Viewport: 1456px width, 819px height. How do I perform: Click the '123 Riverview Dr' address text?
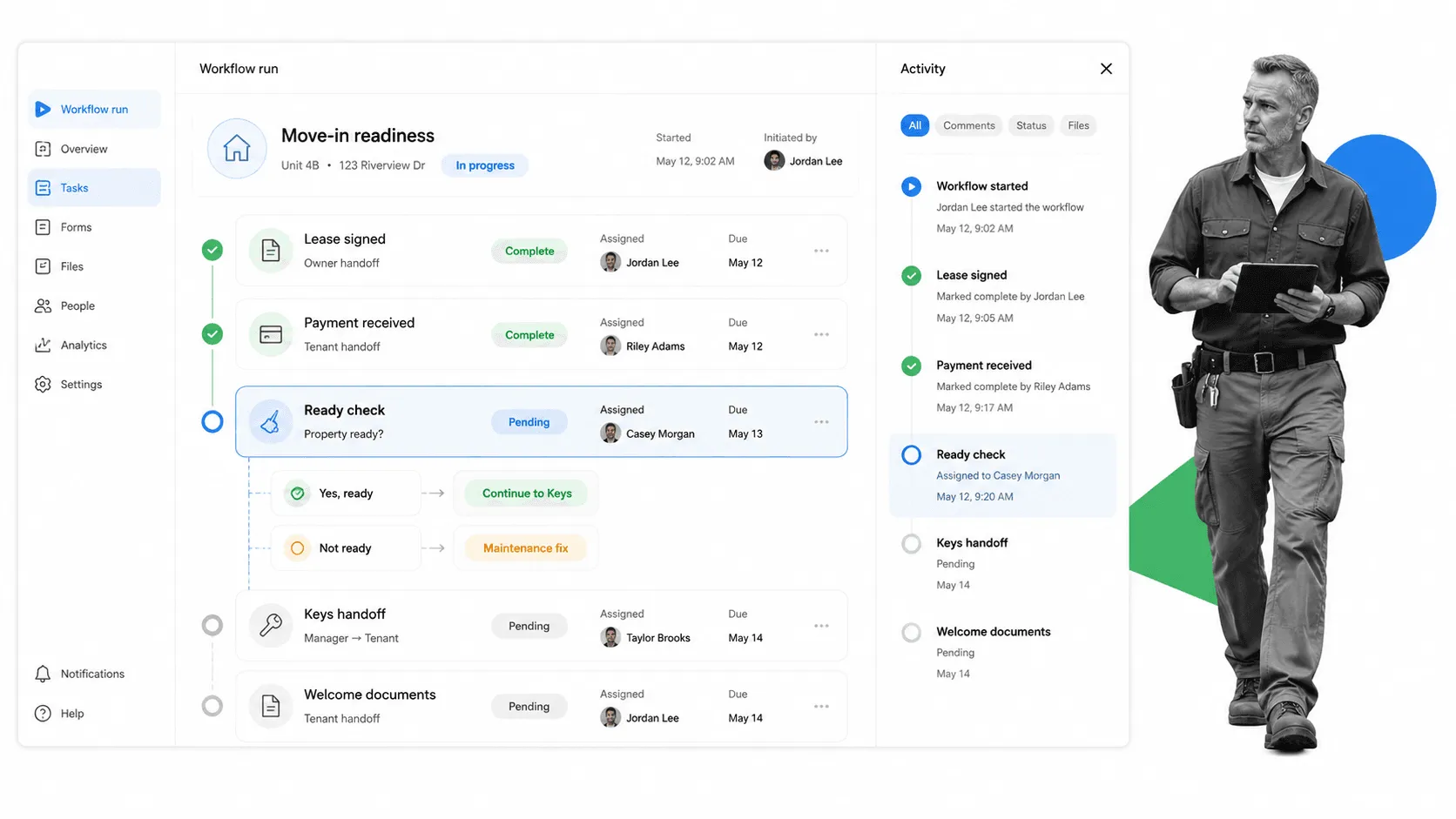pyautogui.click(x=382, y=165)
